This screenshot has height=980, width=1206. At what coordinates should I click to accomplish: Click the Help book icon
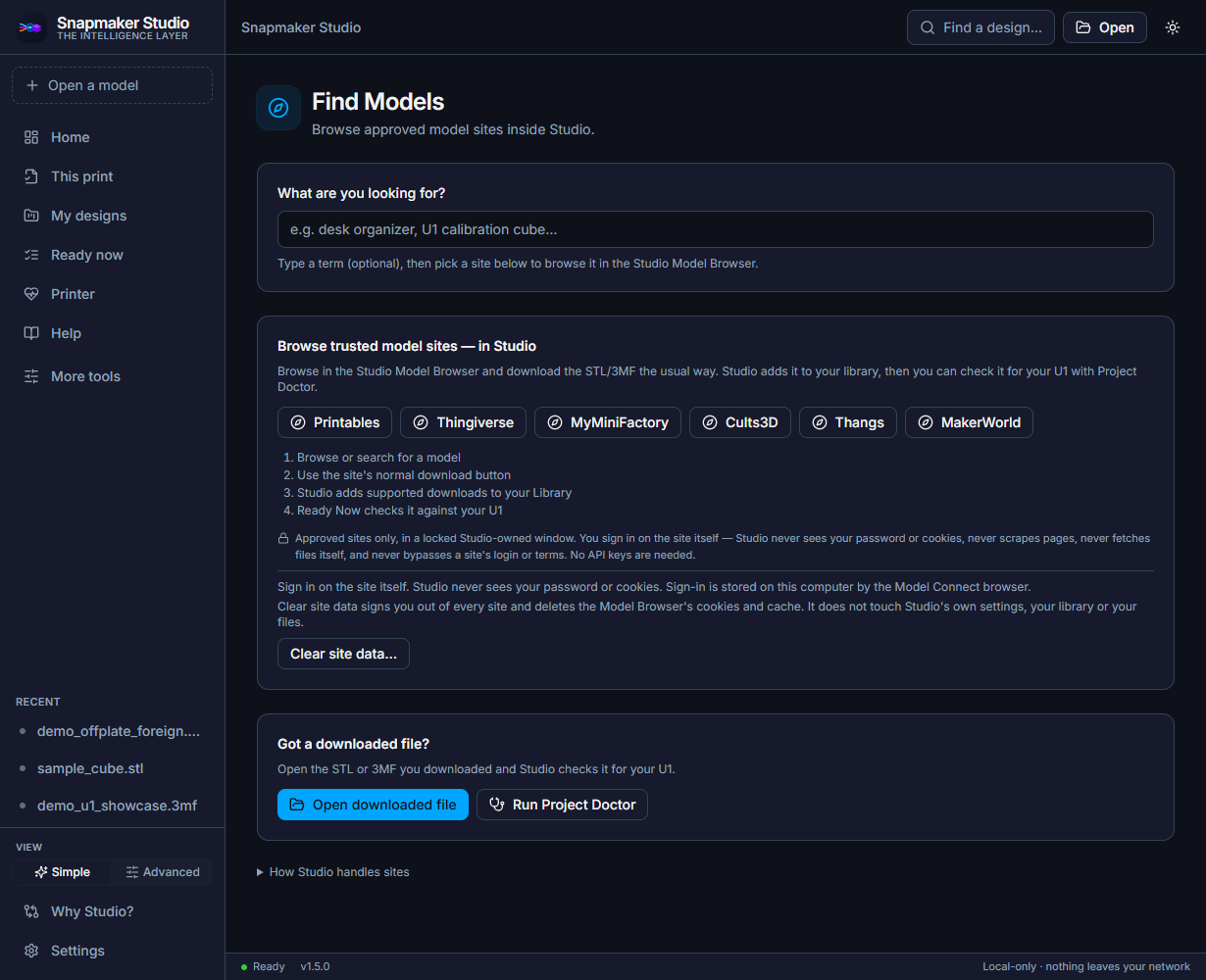[31, 333]
